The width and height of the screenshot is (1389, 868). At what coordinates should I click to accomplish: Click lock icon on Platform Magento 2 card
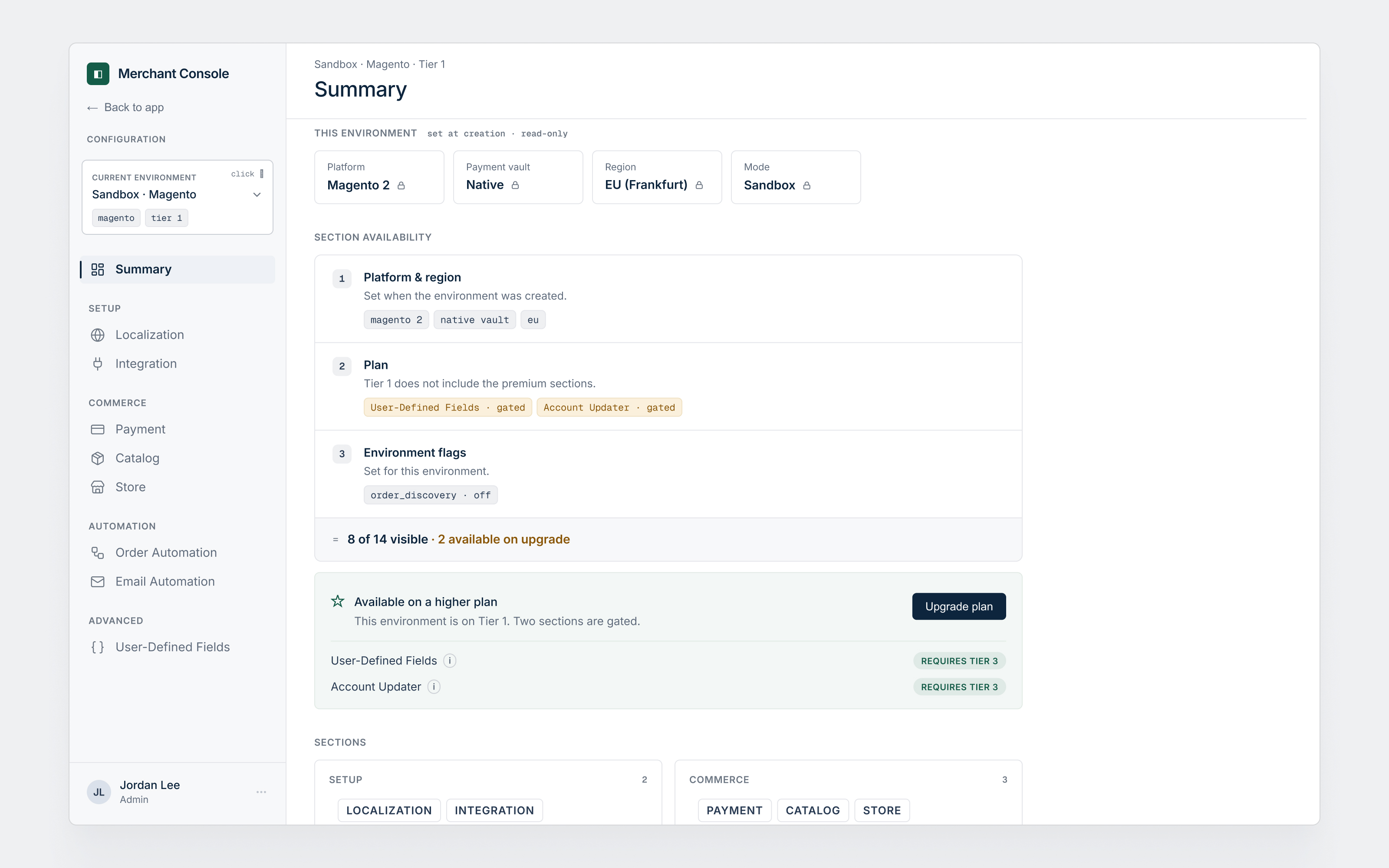coord(401,185)
